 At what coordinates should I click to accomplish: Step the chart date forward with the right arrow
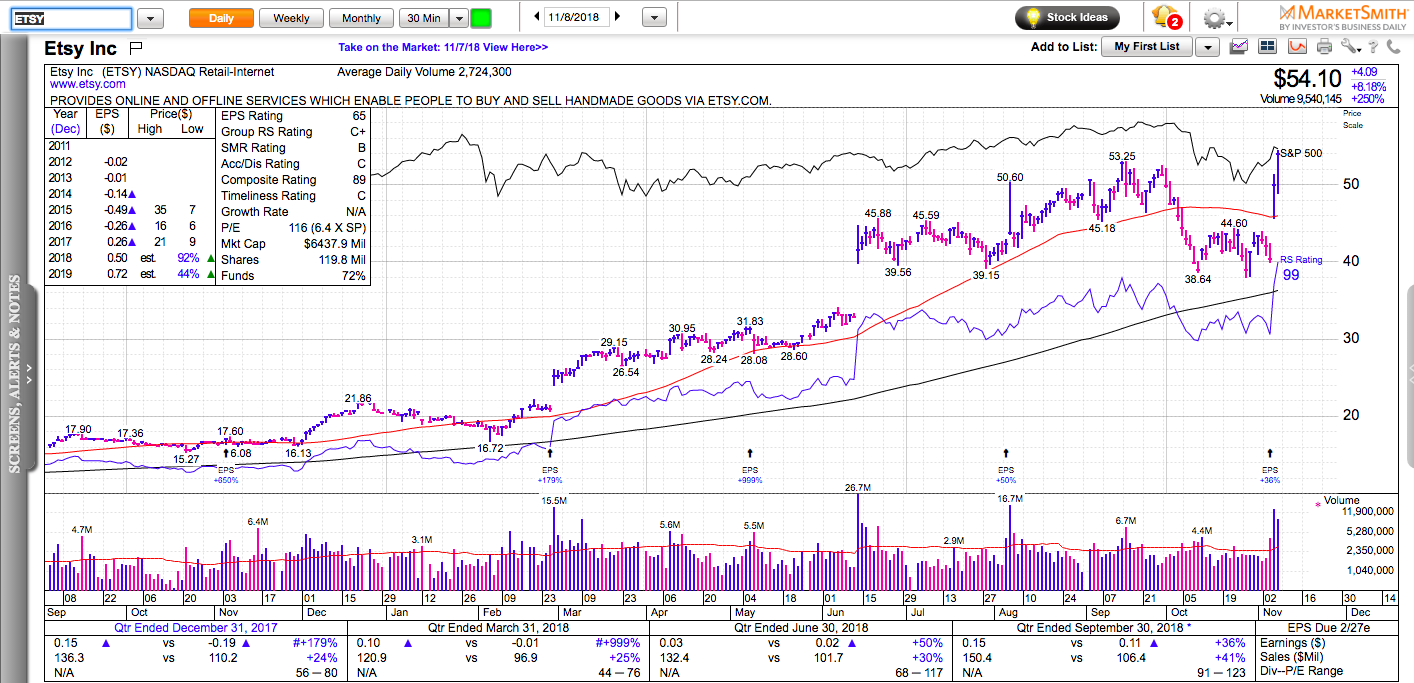[617, 17]
